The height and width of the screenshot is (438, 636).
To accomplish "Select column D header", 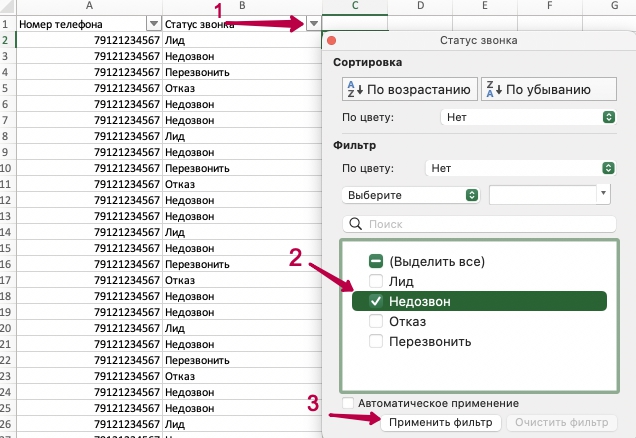I will tap(420, 6).
